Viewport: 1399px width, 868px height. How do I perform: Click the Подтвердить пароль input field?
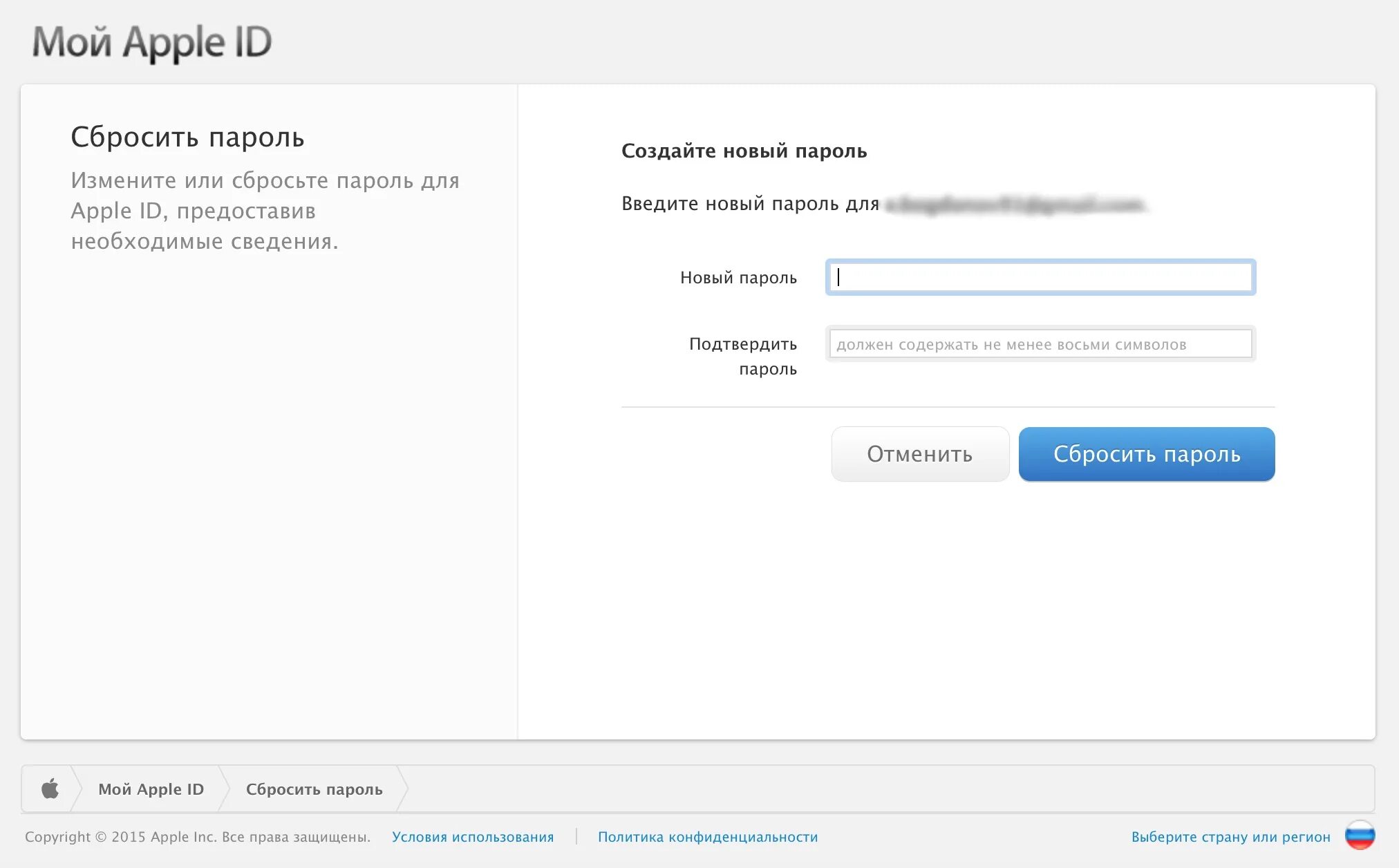pyautogui.click(x=1040, y=343)
